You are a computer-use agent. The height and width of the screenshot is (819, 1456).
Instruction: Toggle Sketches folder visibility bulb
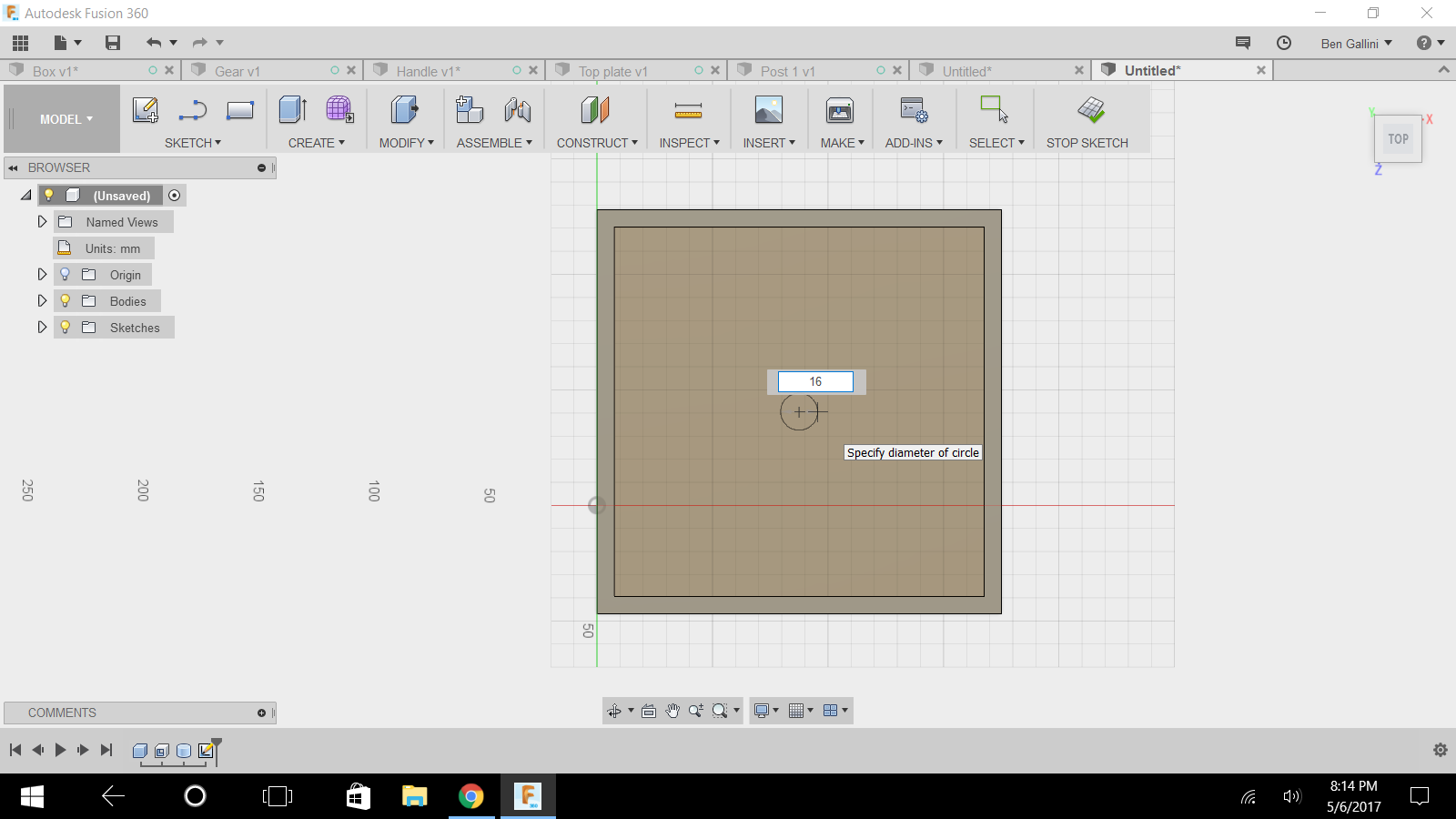click(x=65, y=327)
